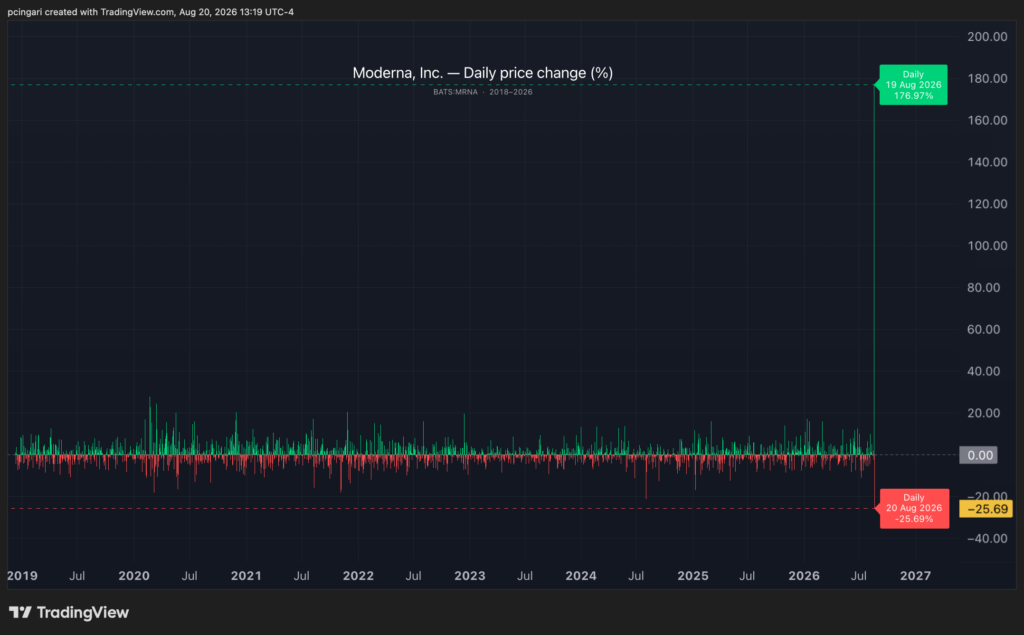Click the 2027 time axis label

point(916,576)
